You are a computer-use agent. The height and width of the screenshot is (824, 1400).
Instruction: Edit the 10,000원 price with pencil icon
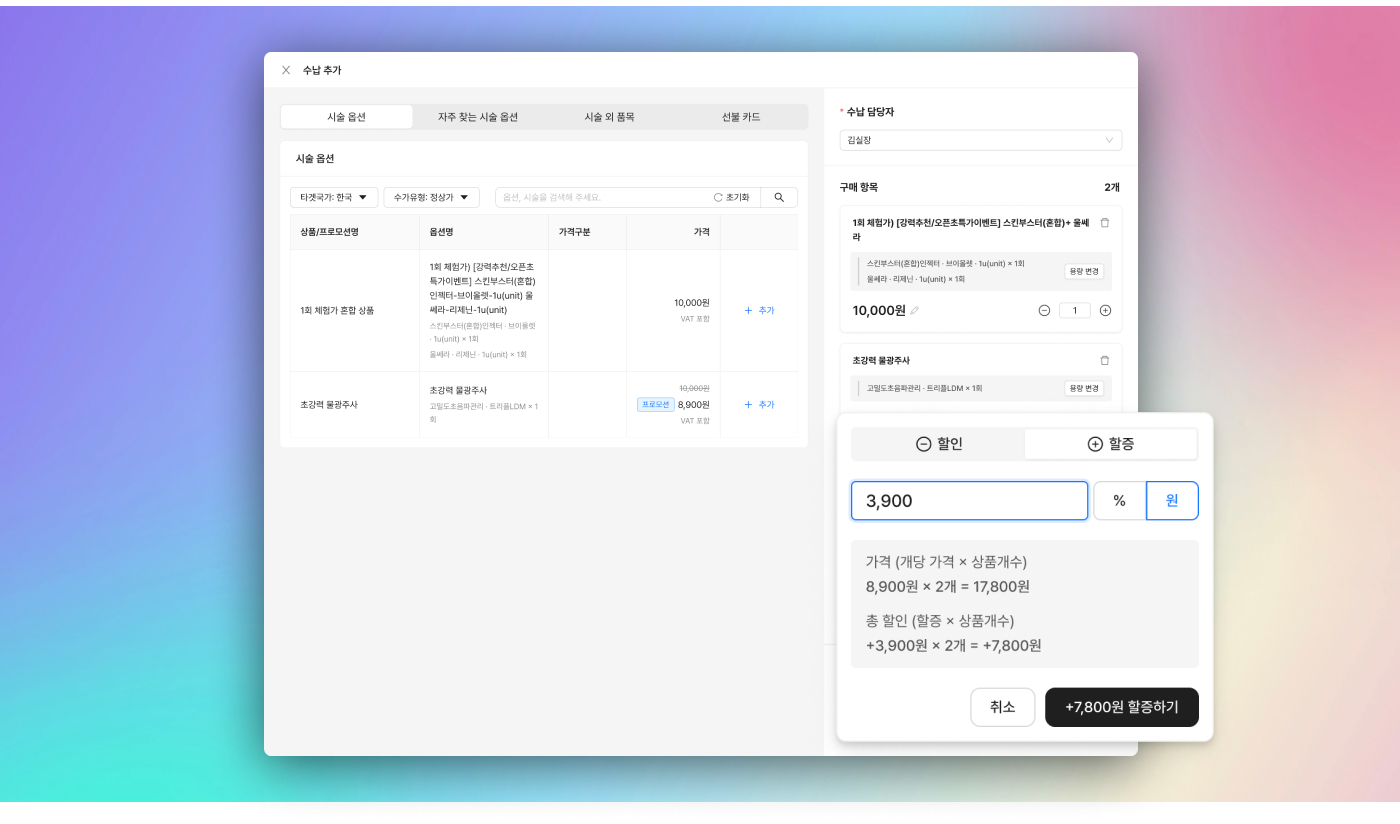pyautogui.click(x=915, y=311)
